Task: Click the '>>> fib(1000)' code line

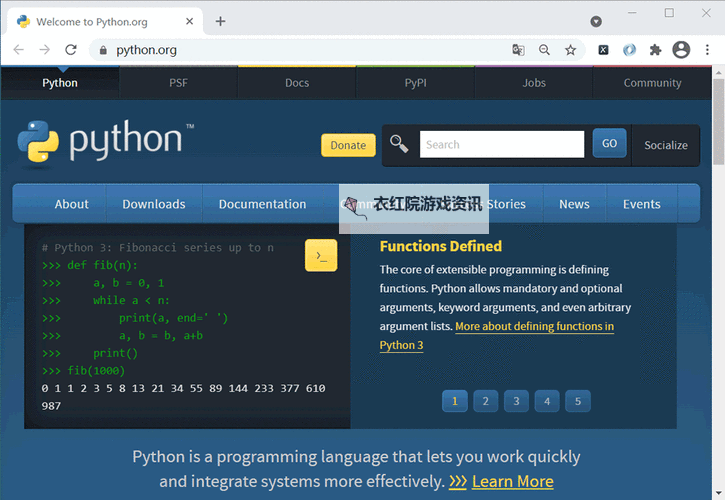Action: [83, 371]
